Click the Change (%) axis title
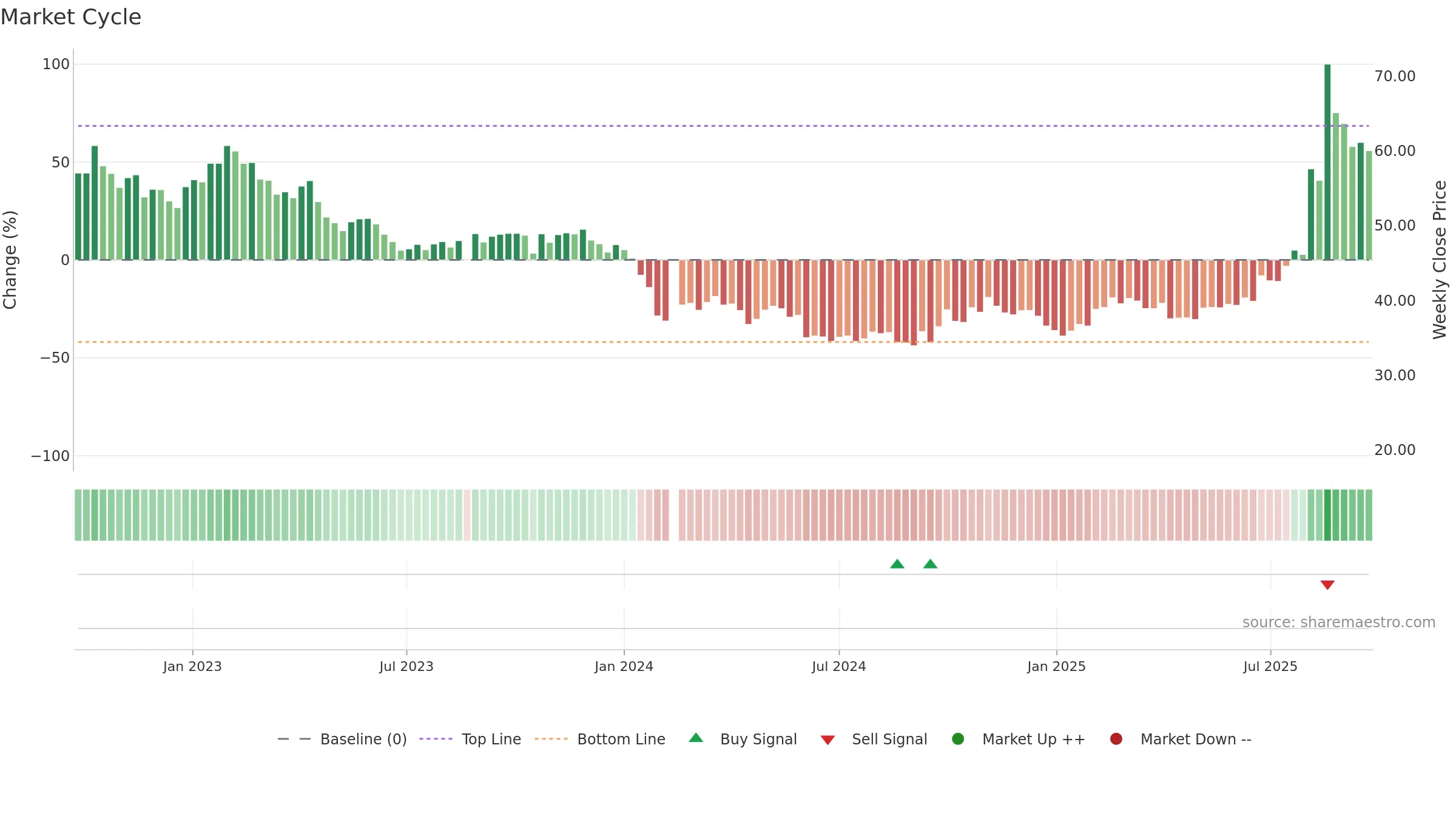Image resolution: width=1456 pixels, height=819 pixels. pos(10,260)
